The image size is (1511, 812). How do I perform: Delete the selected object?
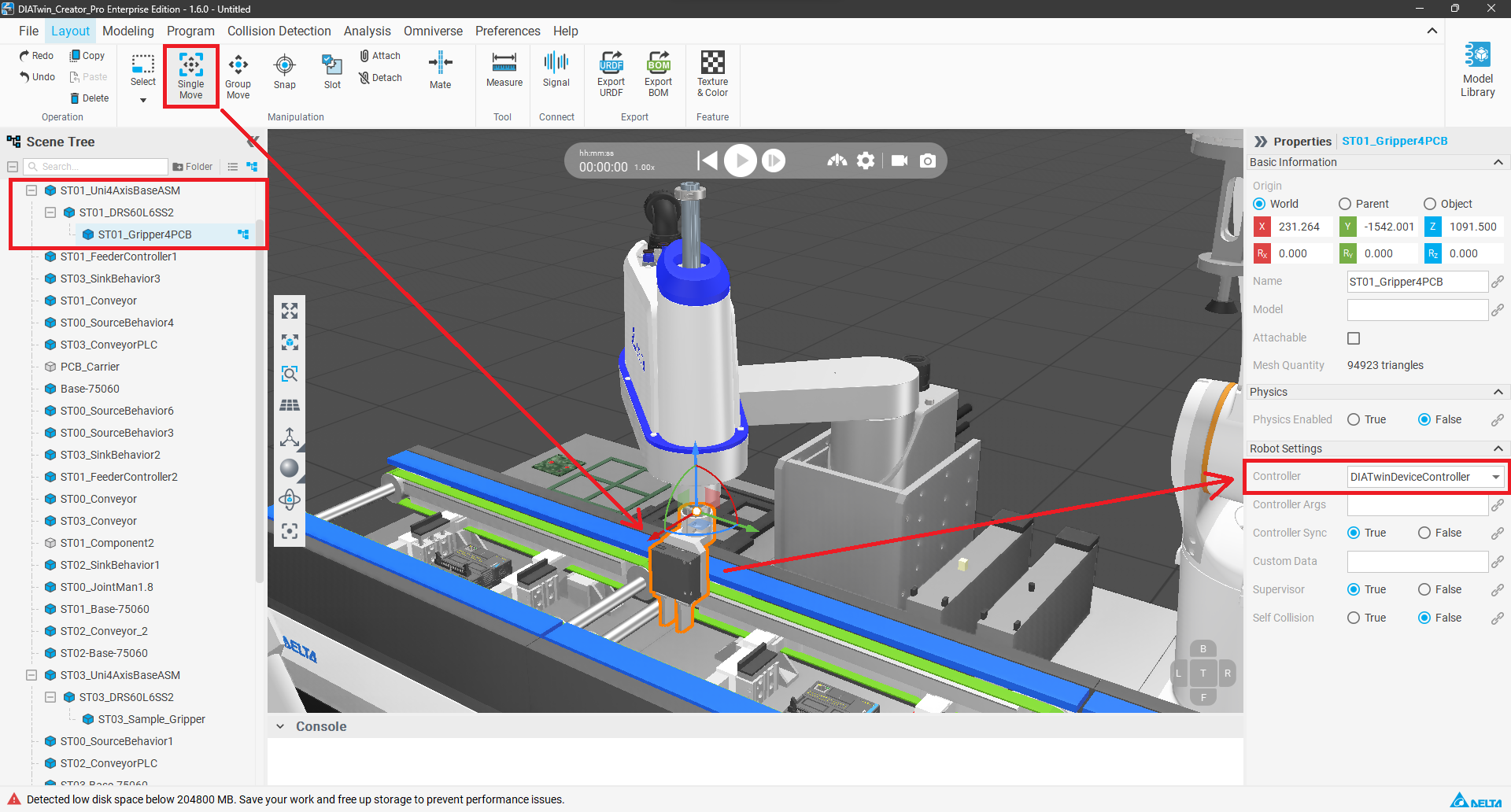[89, 98]
